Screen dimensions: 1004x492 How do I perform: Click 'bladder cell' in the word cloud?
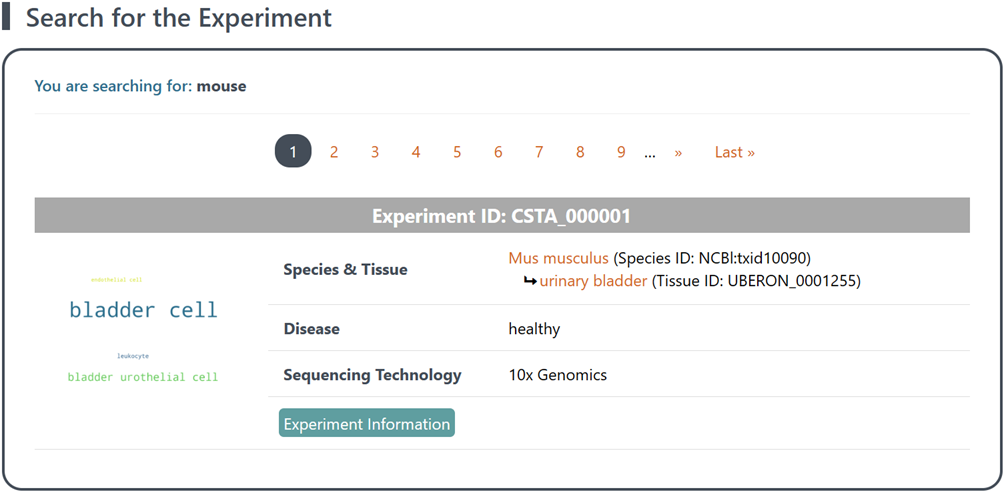143,310
